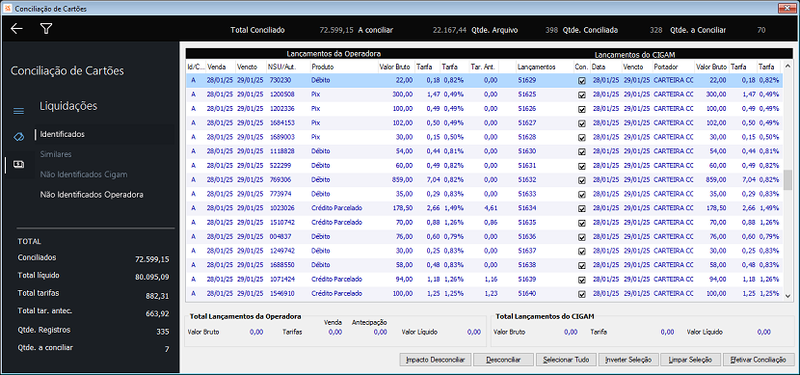Go back using the left arrow icon

coord(17,29)
